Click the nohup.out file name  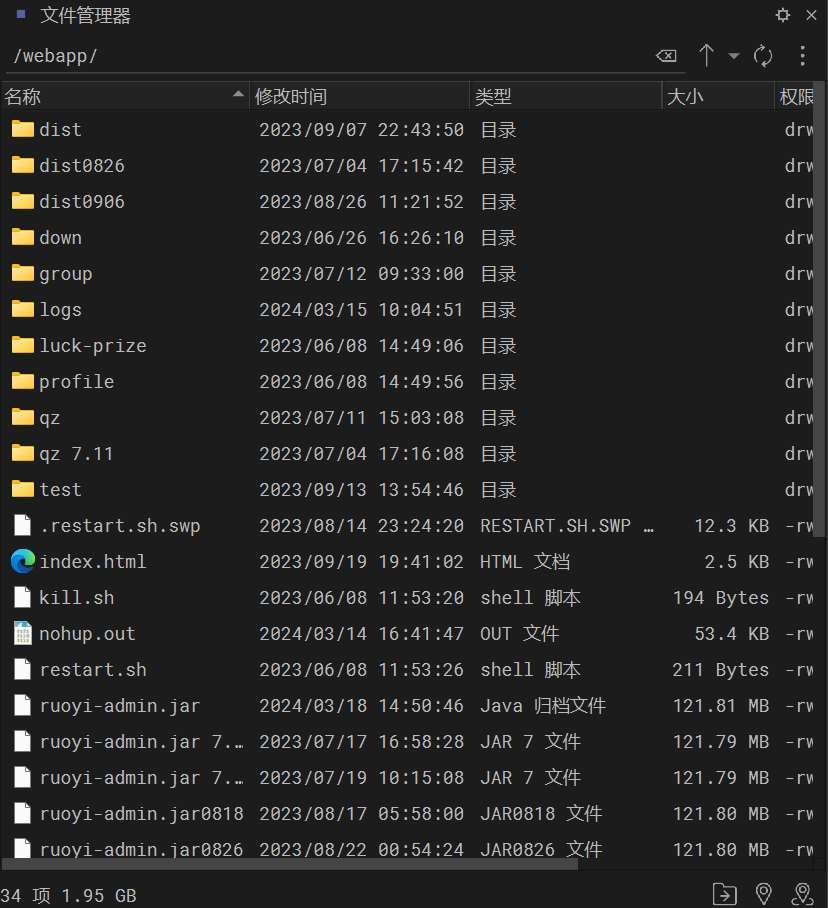[87, 634]
